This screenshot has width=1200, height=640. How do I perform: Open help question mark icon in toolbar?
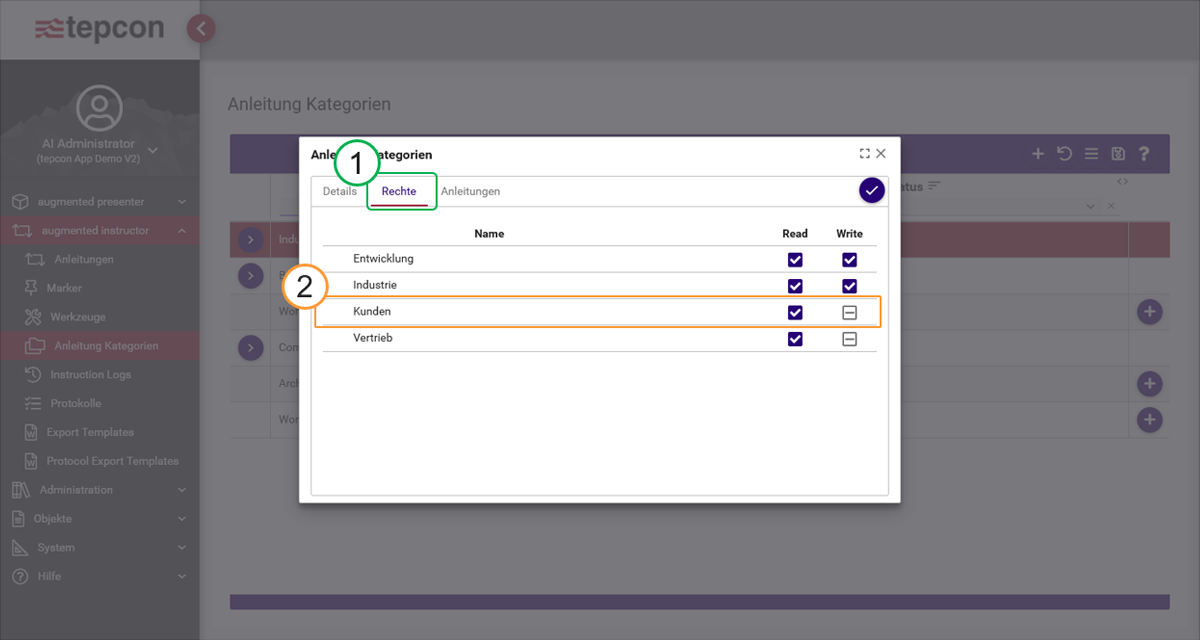pyautogui.click(x=1144, y=154)
